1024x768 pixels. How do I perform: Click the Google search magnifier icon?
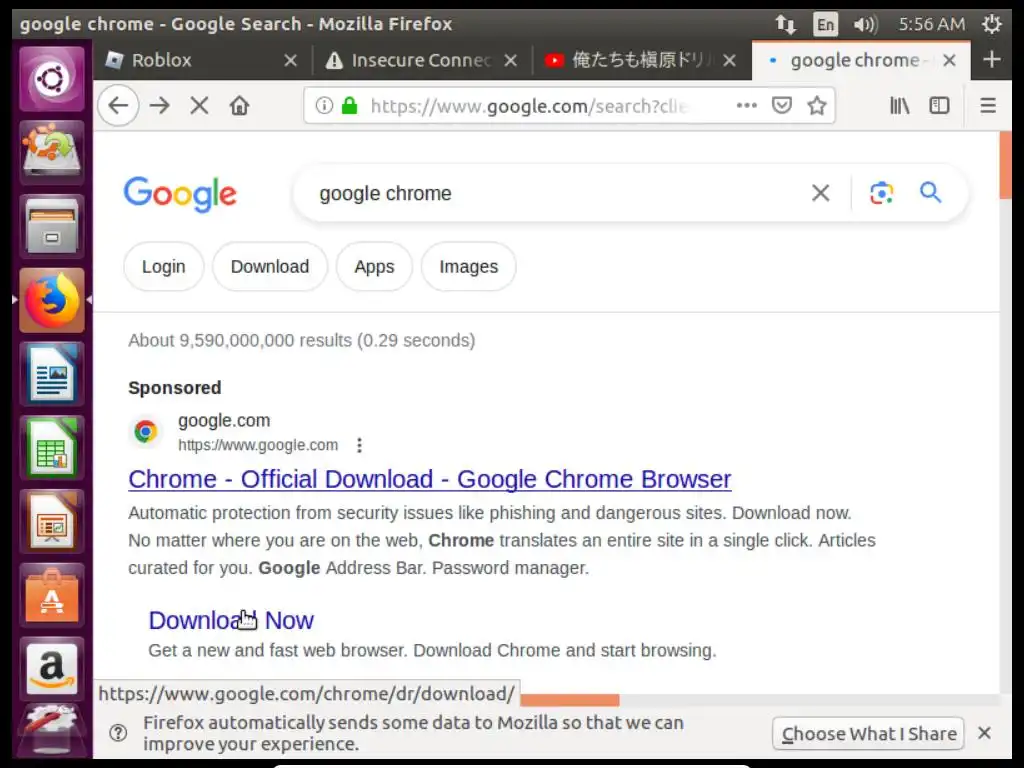[x=931, y=193]
